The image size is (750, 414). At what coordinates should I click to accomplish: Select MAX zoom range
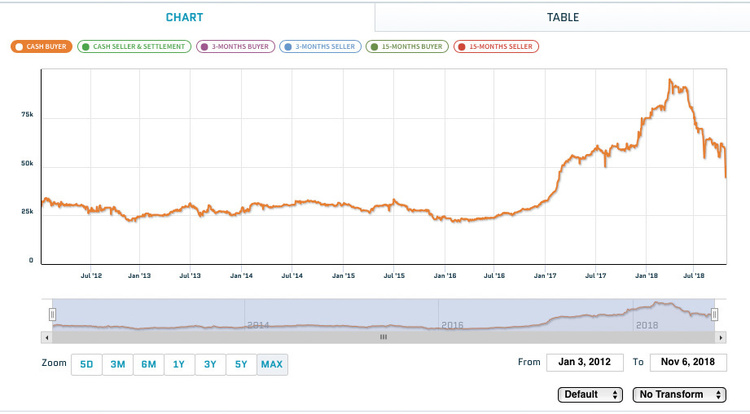[272, 364]
